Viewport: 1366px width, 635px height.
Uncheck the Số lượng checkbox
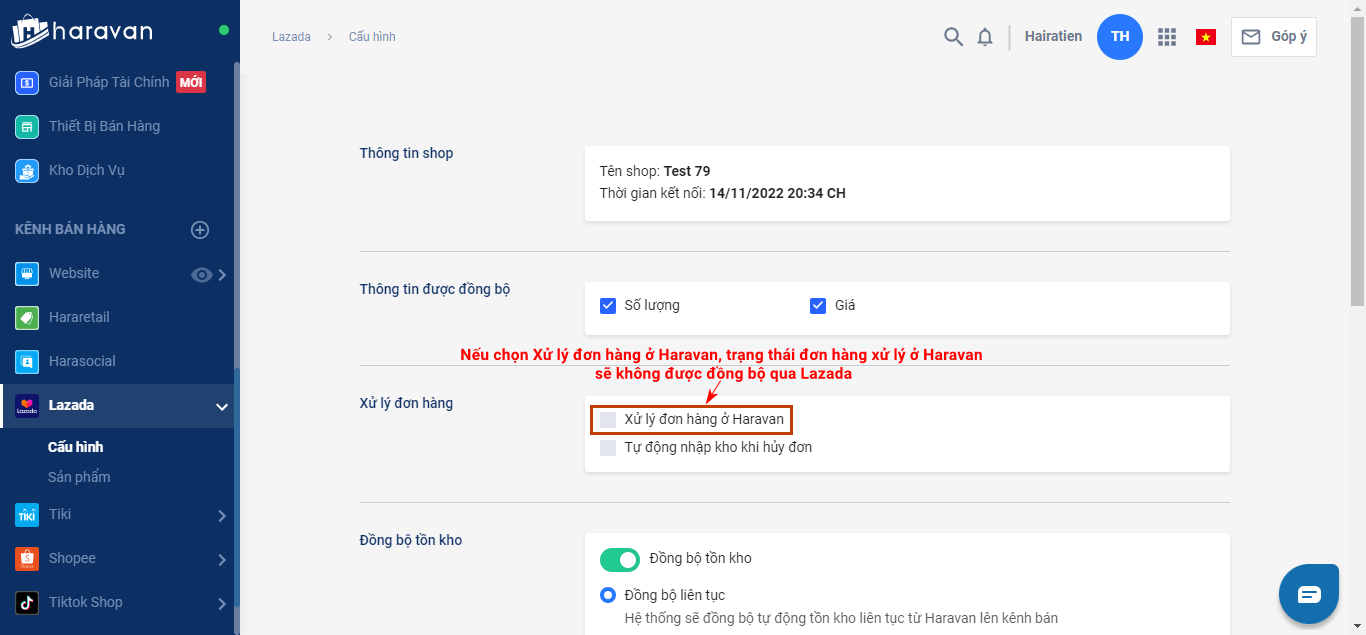point(608,306)
